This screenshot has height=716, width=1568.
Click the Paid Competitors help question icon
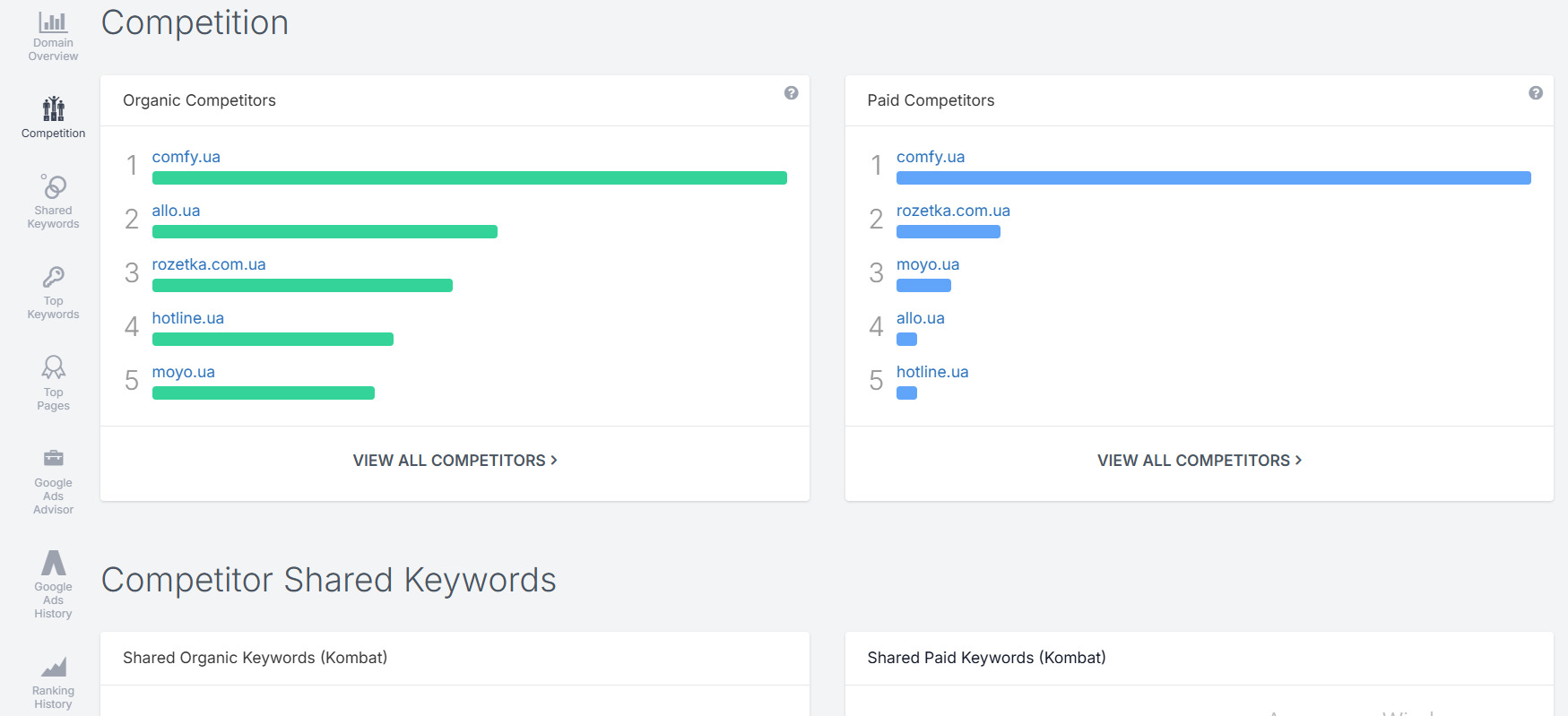click(x=1536, y=92)
